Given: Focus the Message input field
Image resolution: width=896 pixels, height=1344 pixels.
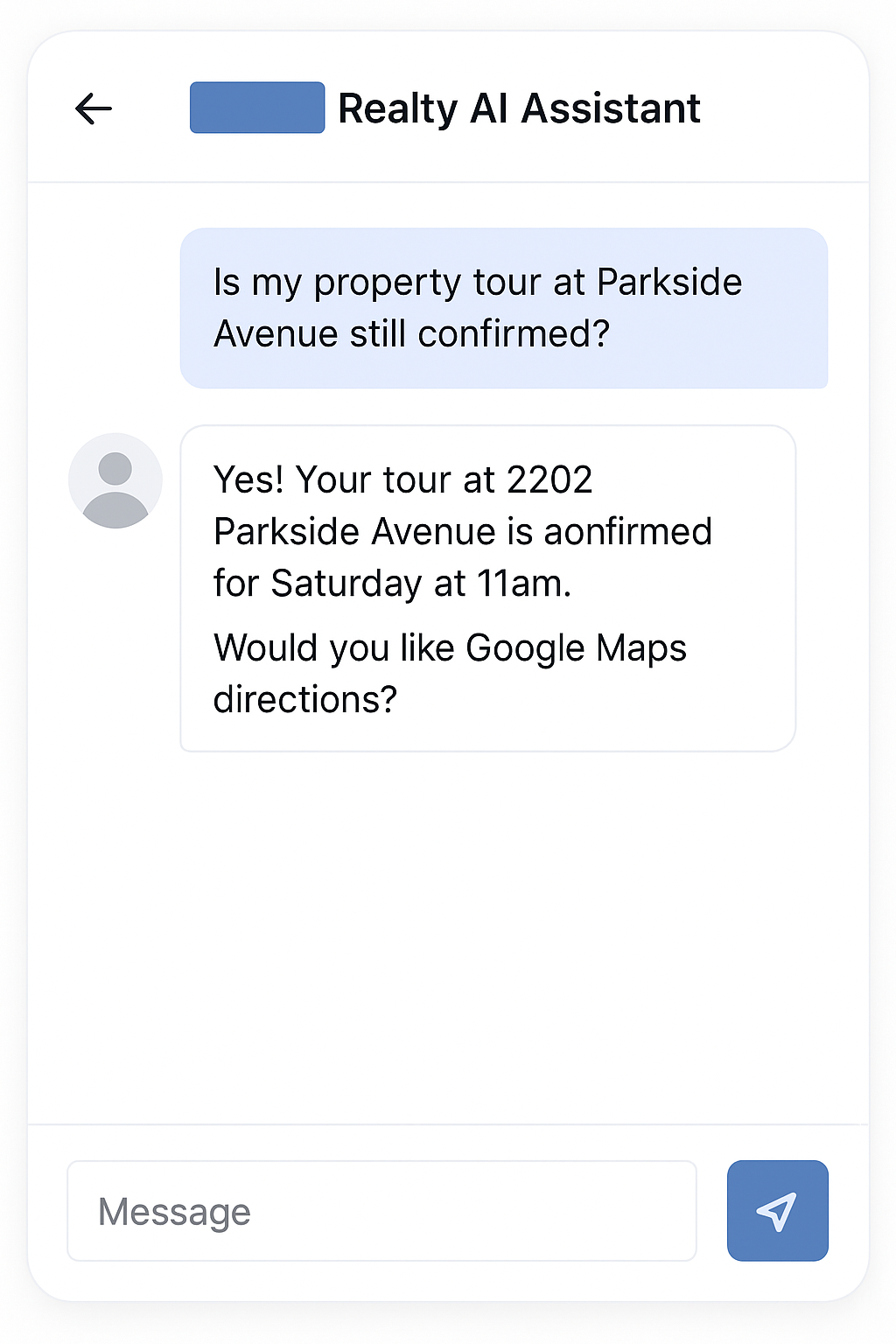Looking at the screenshot, I should [381, 1211].
